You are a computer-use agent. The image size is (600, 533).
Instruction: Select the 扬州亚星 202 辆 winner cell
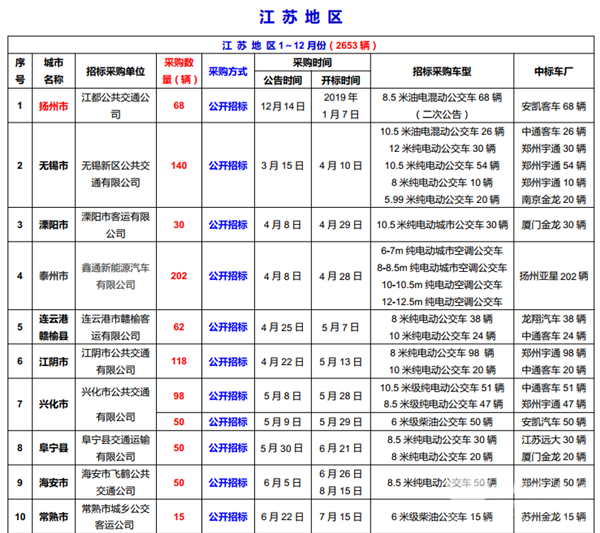pyautogui.click(x=554, y=274)
